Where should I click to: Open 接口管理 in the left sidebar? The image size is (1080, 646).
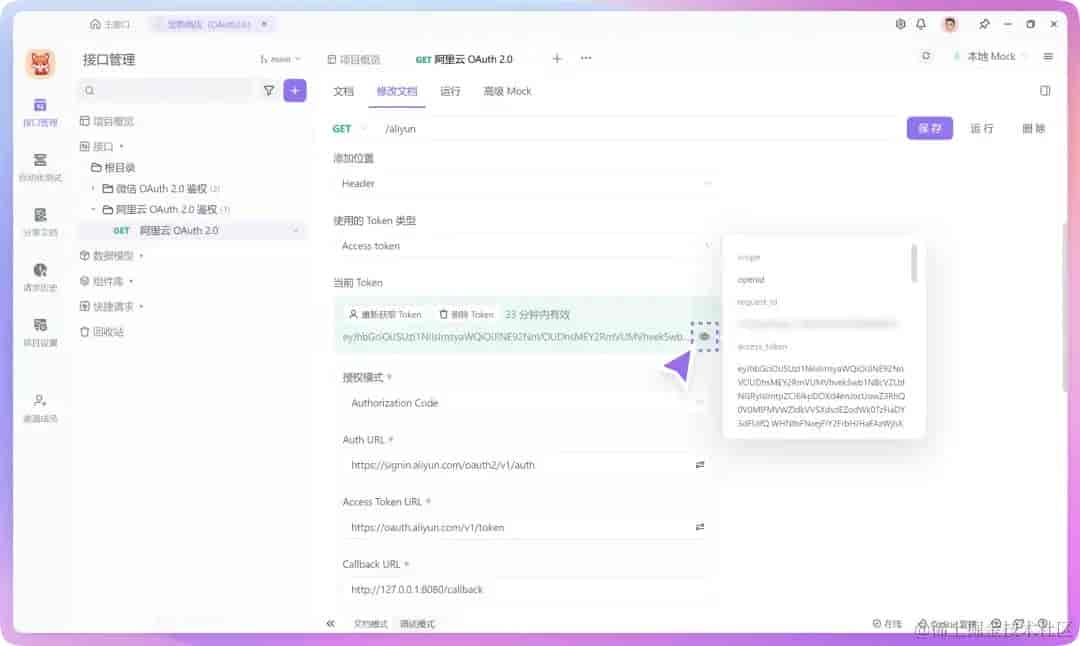point(40,112)
